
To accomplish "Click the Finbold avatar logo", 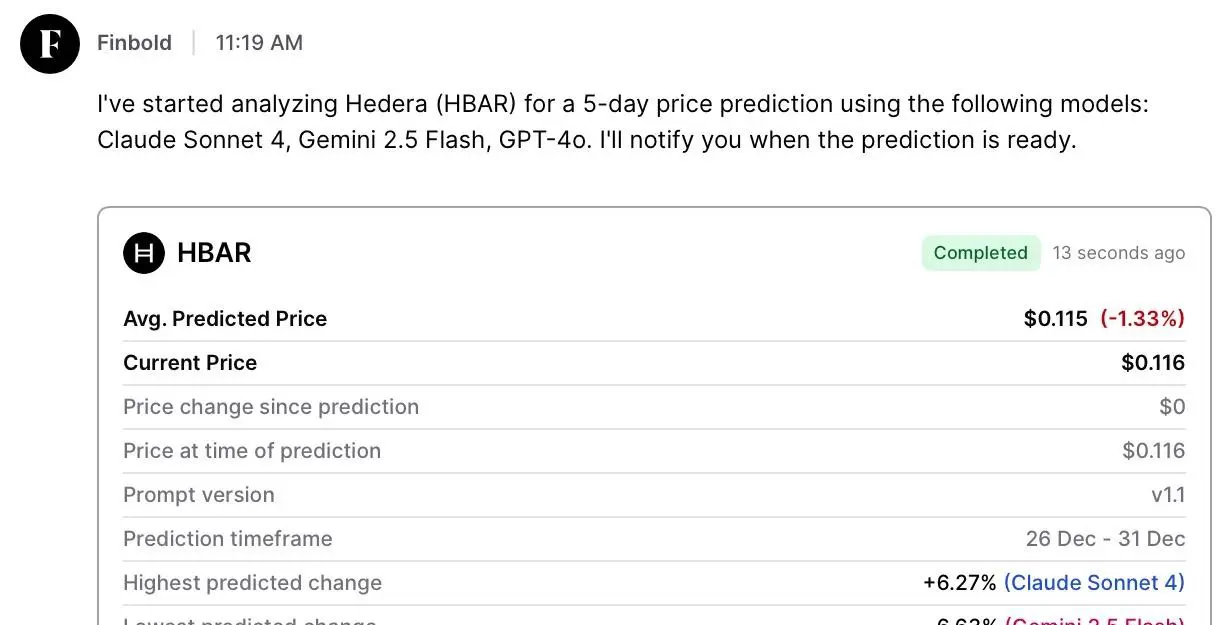I will click(x=50, y=44).
